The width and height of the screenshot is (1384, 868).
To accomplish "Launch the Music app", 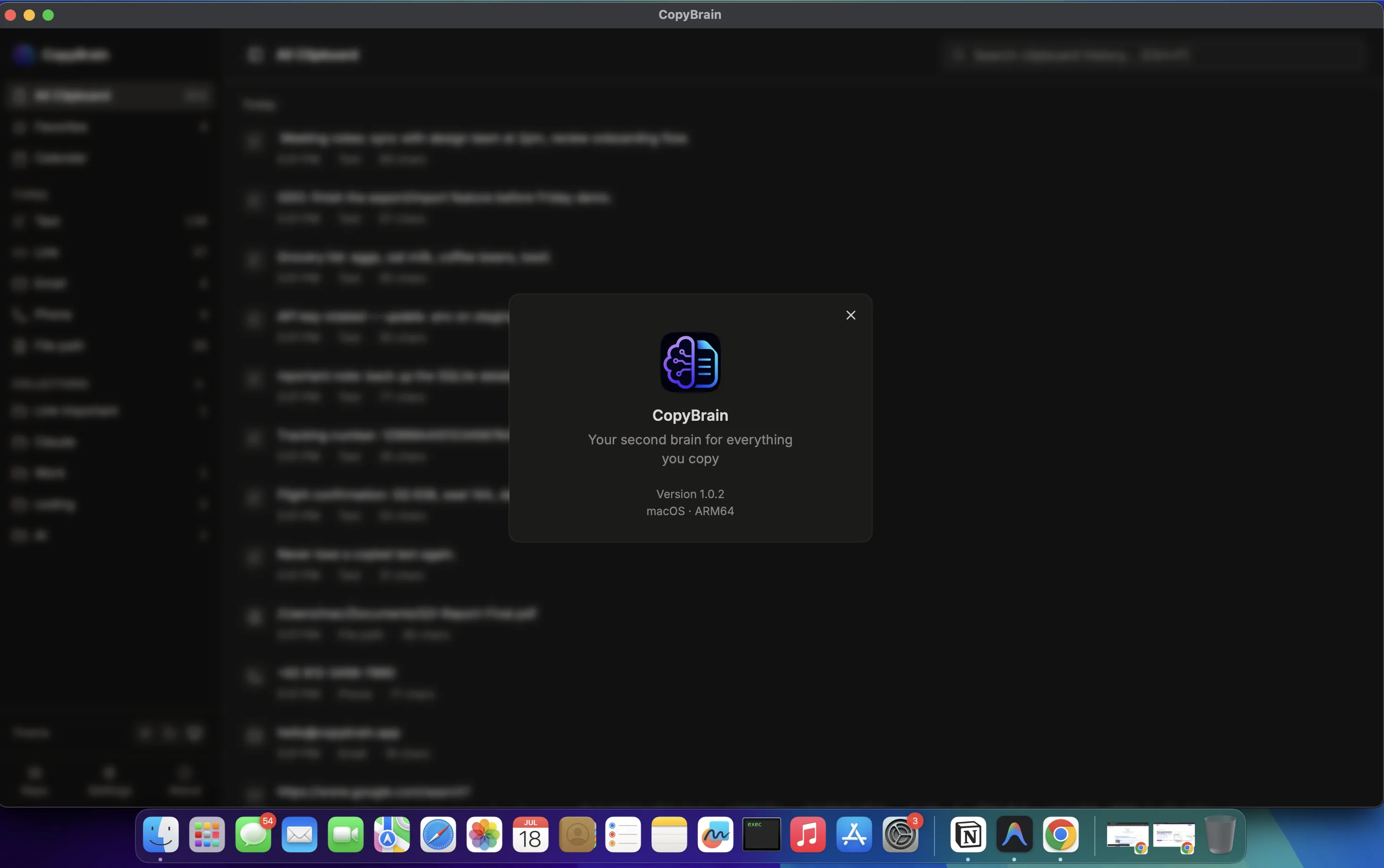I will [x=808, y=835].
